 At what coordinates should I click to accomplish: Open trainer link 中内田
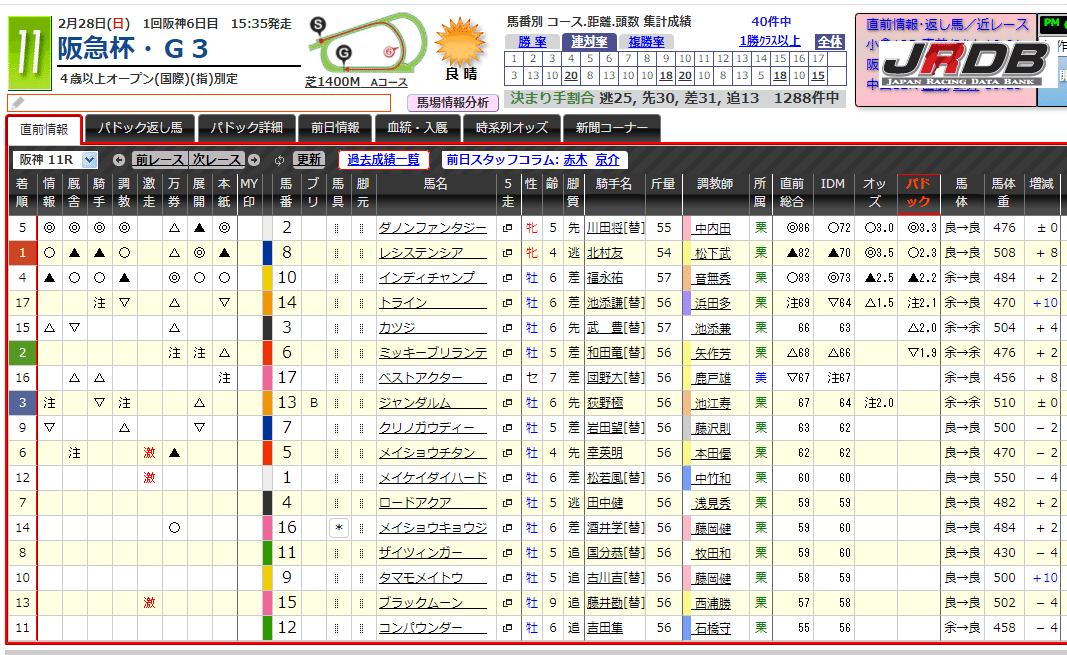point(712,229)
